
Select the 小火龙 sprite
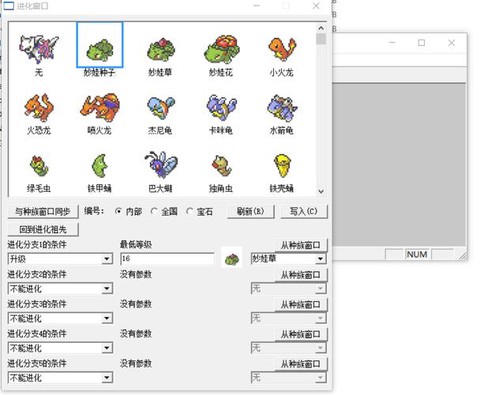282,49
